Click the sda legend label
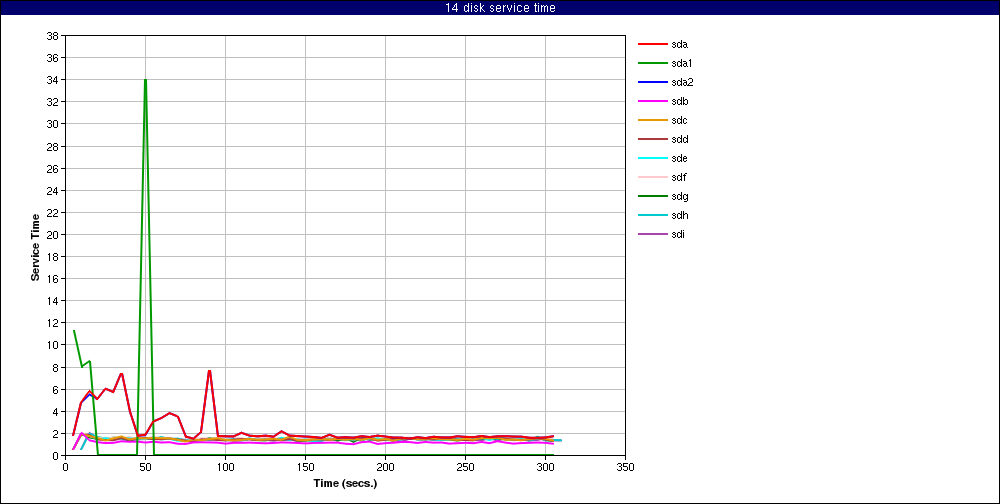 (x=679, y=45)
